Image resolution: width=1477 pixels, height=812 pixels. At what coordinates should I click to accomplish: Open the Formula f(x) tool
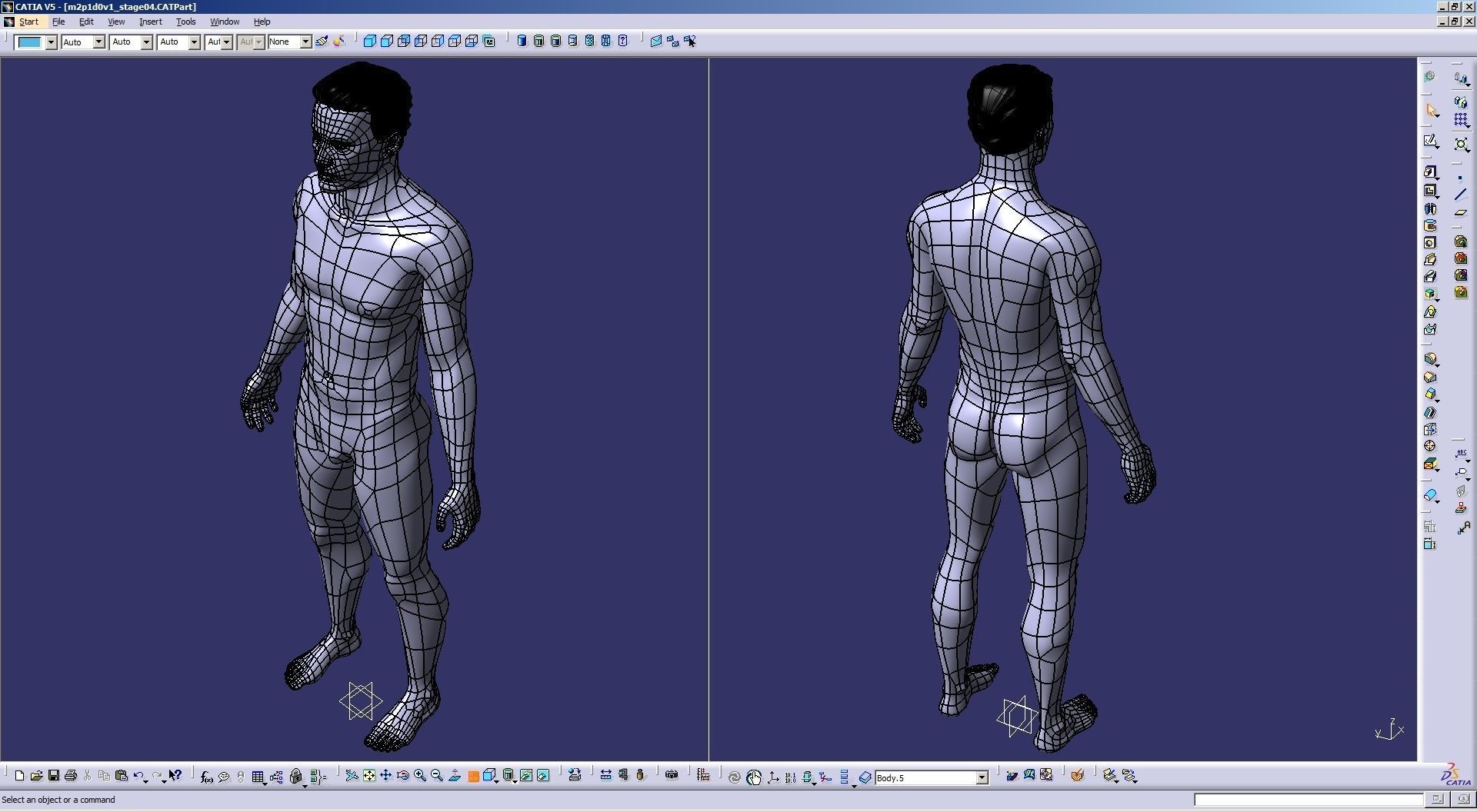coord(206,777)
